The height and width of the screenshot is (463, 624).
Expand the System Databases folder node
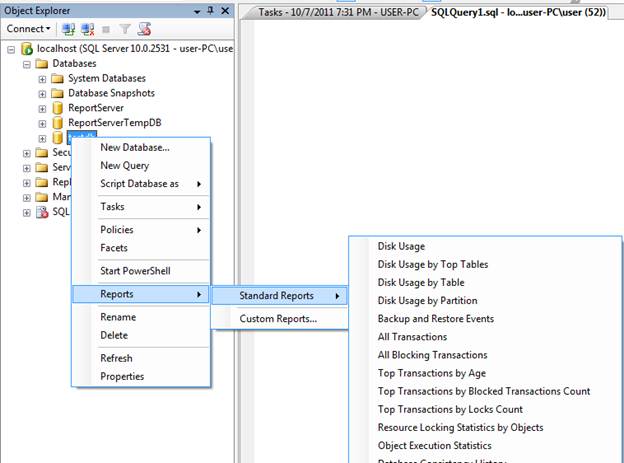point(42,78)
